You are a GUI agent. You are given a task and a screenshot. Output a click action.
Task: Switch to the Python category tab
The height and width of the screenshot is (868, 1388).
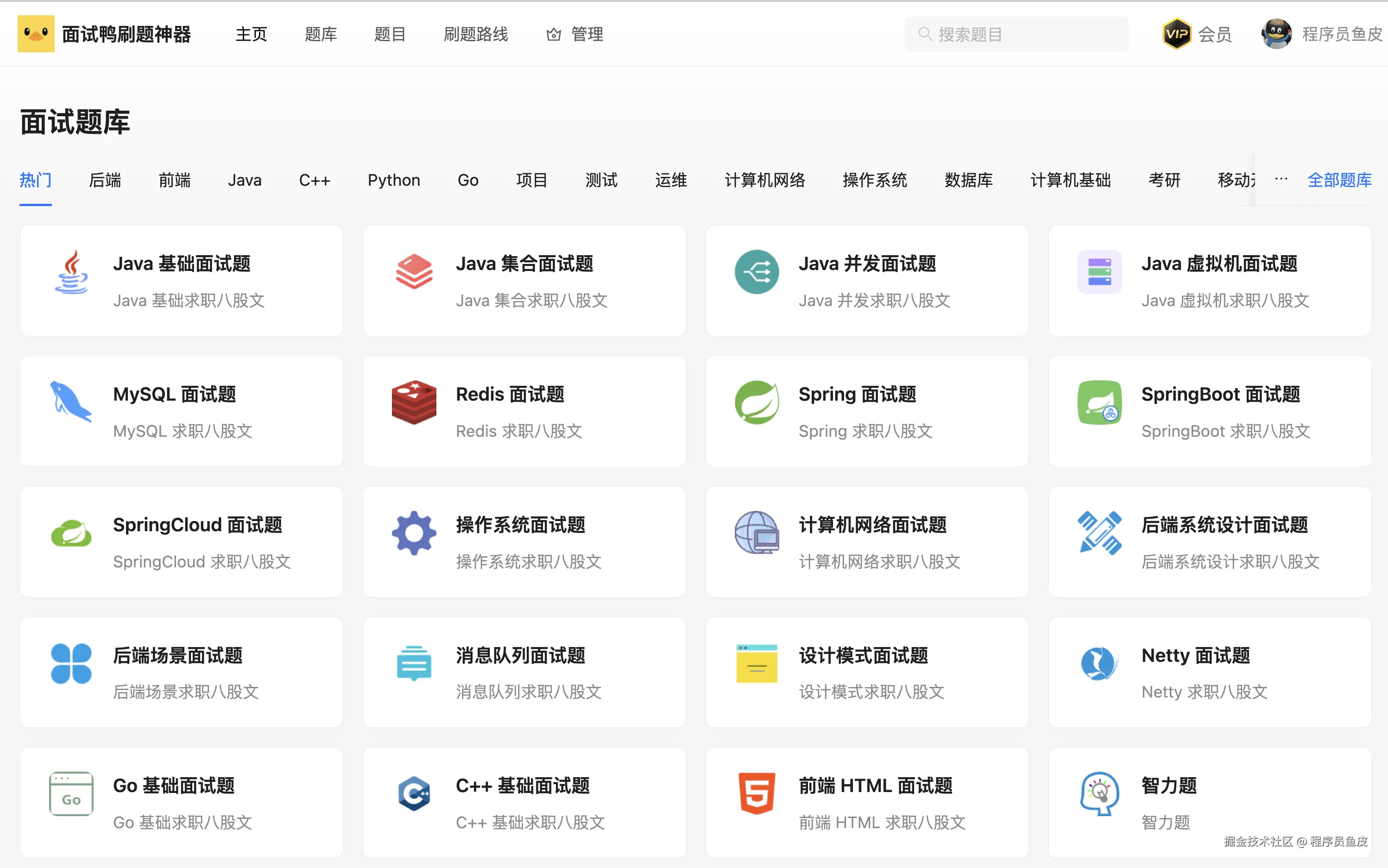point(394,180)
